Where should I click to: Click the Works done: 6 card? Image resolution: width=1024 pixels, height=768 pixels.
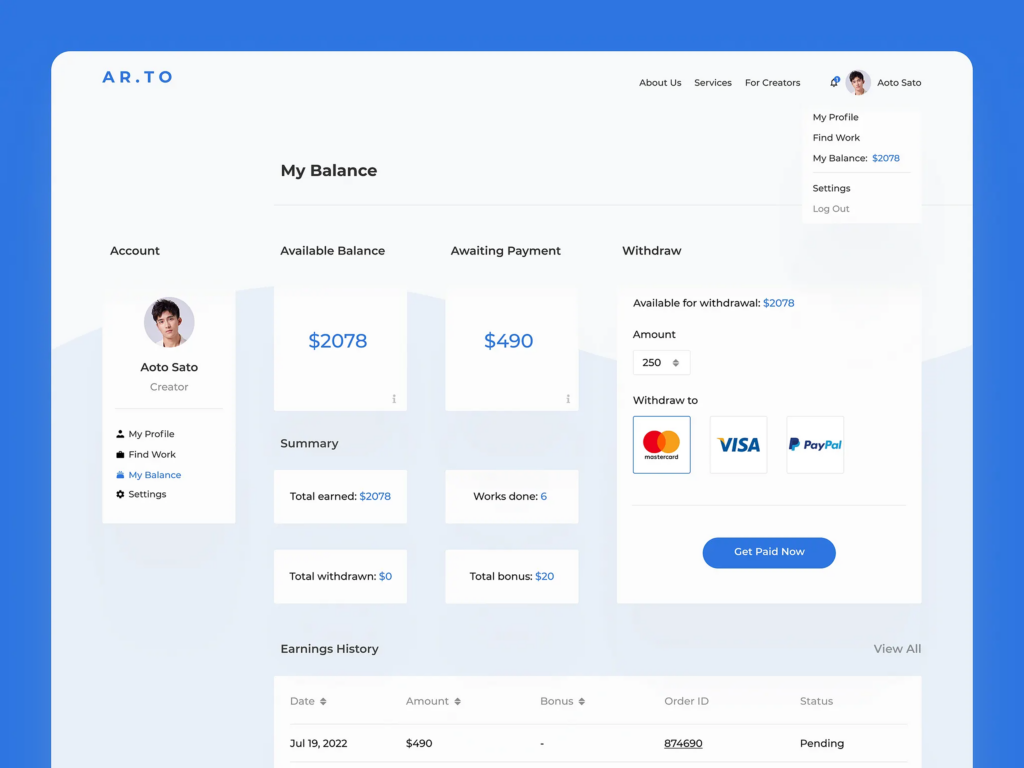click(511, 496)
